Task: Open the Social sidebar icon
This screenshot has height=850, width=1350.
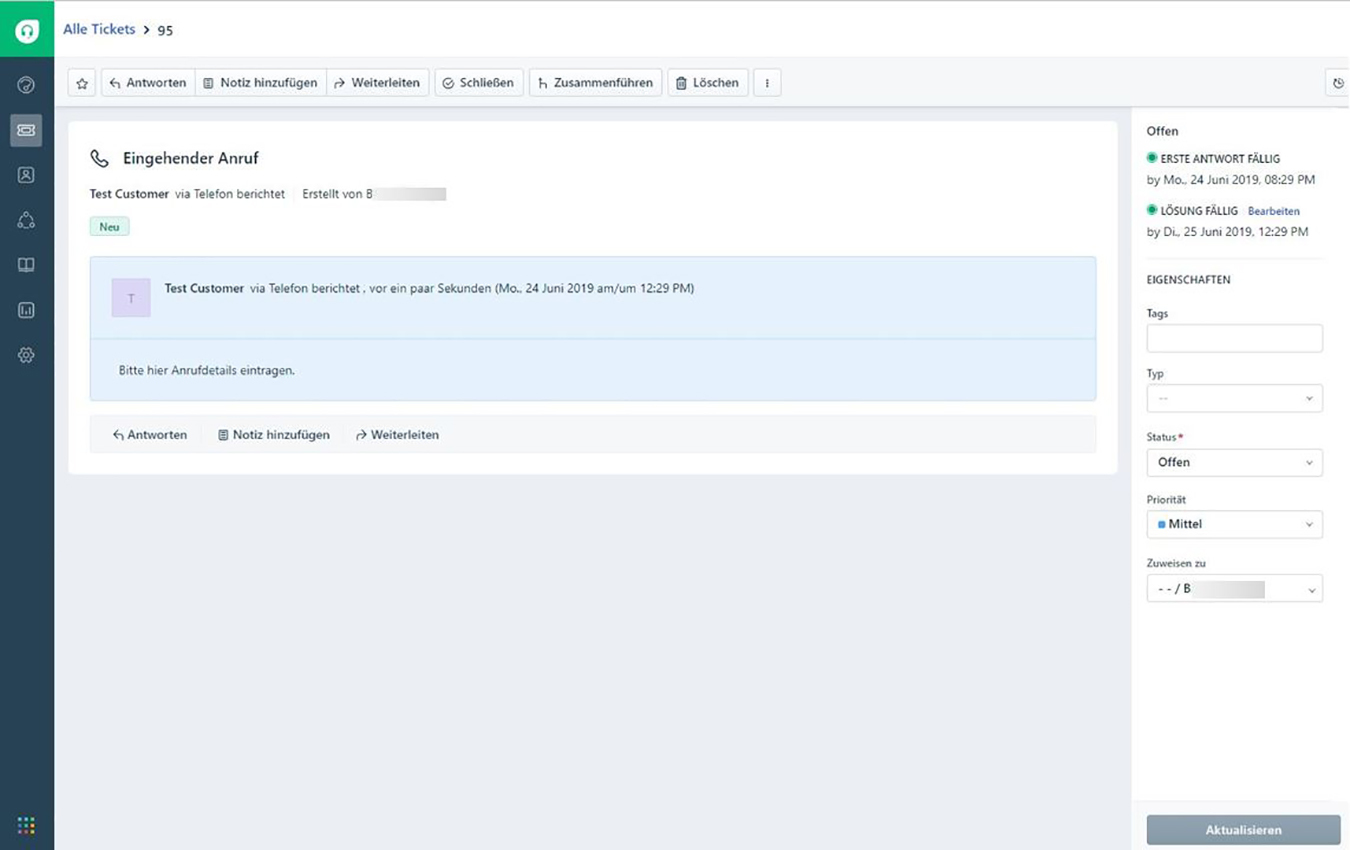Action: tap(27, 220)
